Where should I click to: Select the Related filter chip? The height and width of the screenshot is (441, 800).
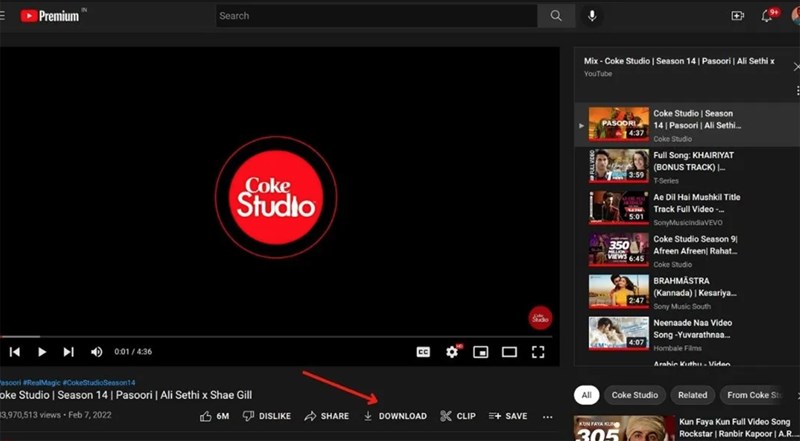[x=692, y=395]
